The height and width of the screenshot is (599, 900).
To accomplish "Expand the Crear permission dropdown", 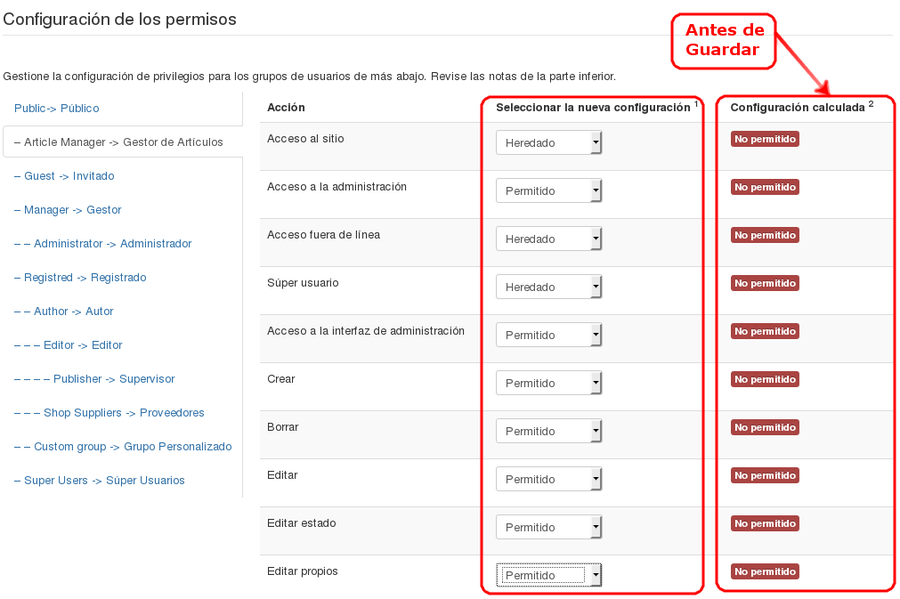I will (x=549, y=383).
